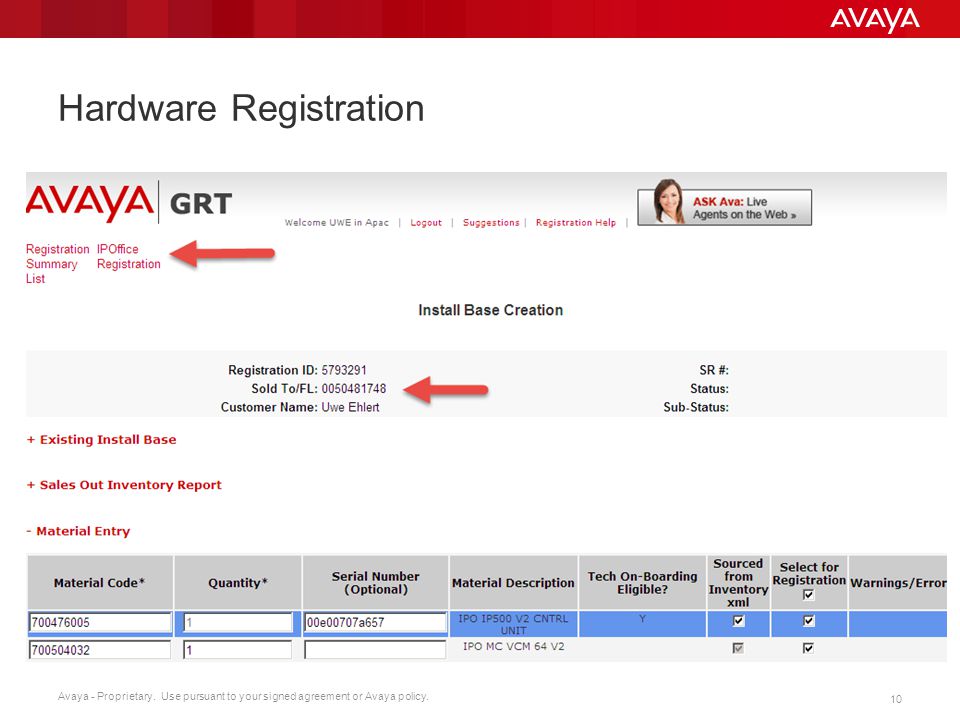The width and height of the screenshot is (960, 720).
Task: Click the Tech On-Boarding Eligible column header
Action: click(x=642, y=583)
